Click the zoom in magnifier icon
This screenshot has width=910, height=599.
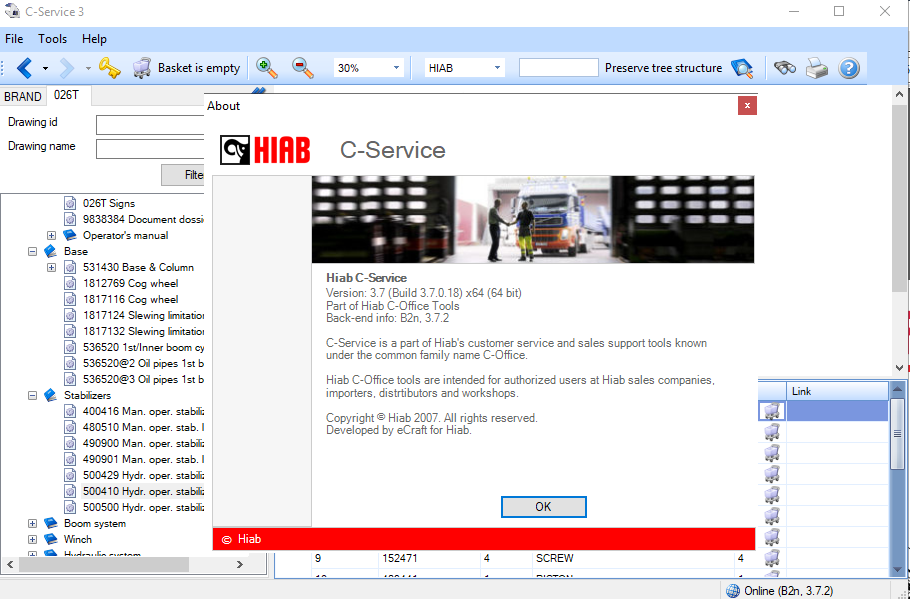click(x=267, y=68)
